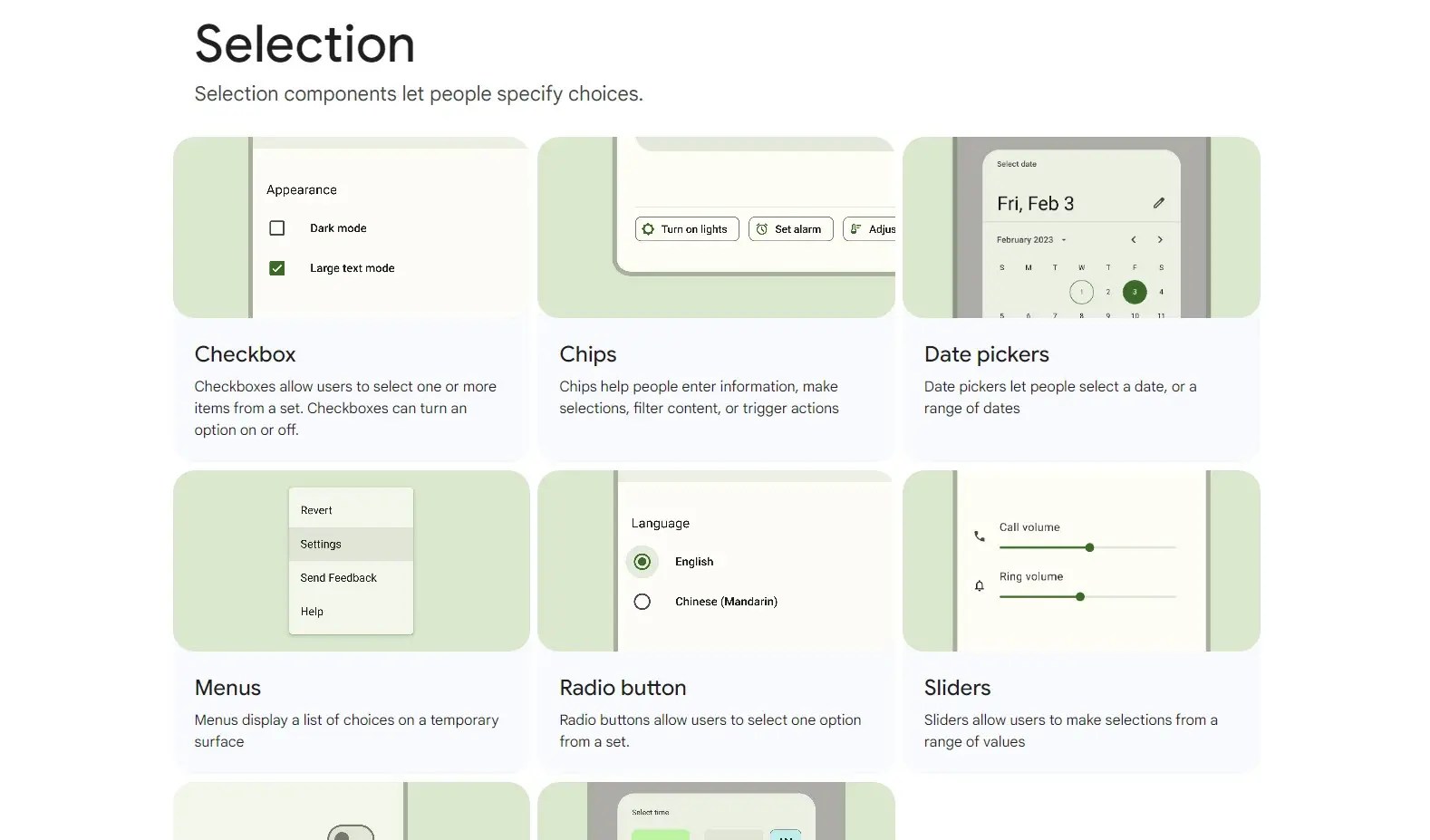Open the Radio button card heading
The width and height of the screenshot is (1430, 840).
pos(623,688)
